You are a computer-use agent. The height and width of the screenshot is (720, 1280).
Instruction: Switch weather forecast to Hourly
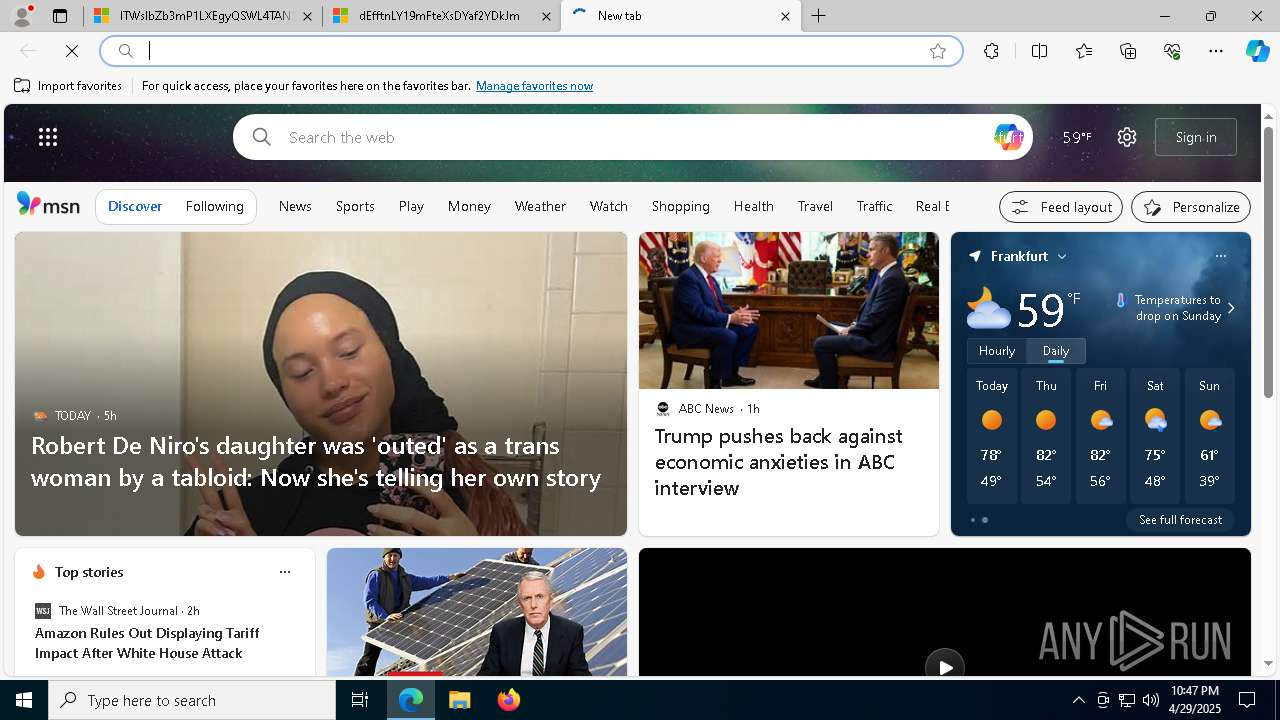coord(997,351)
